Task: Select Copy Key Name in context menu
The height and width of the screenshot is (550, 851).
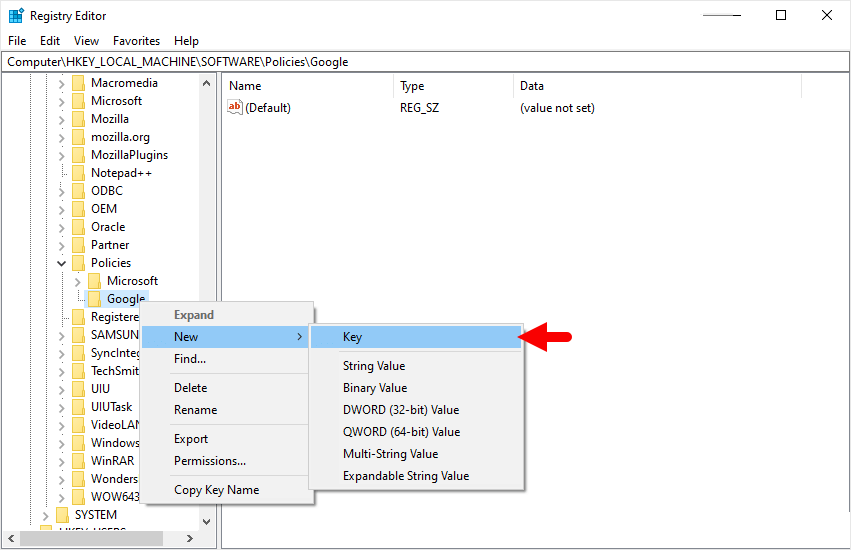Action: tap(227, 490)
